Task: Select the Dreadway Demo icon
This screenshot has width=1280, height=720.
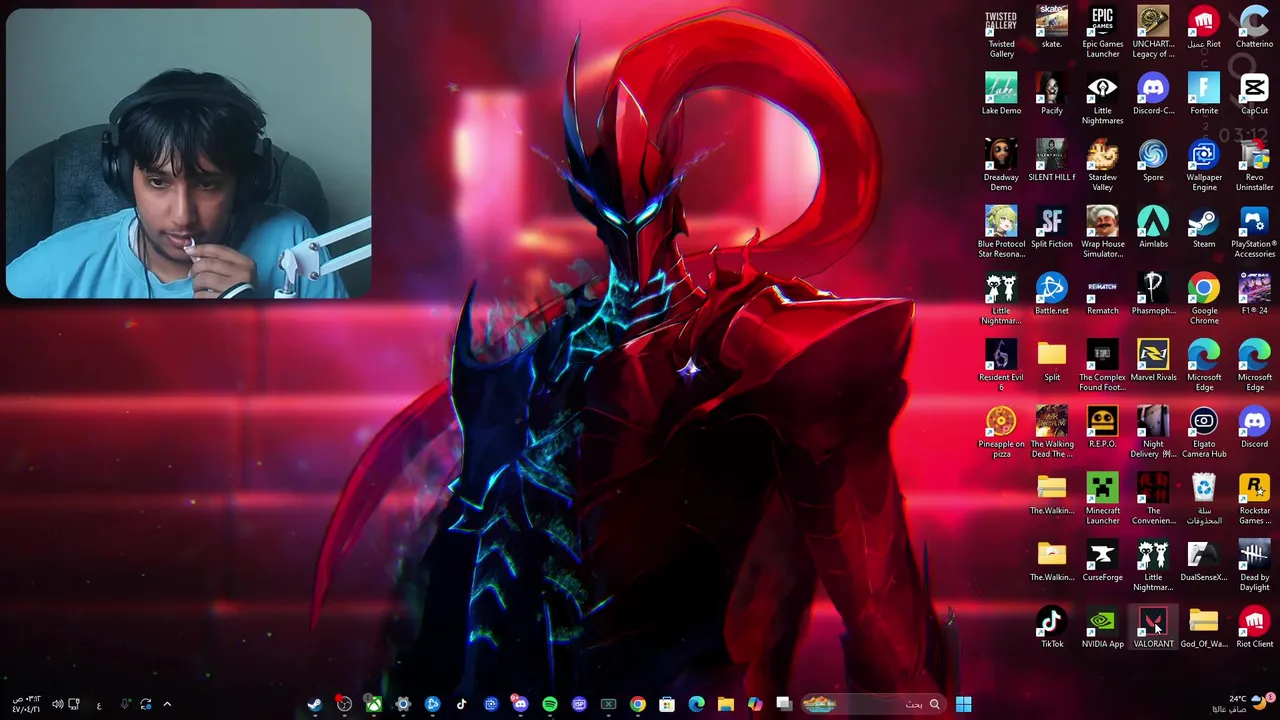Action: [x=1001, y=166]
